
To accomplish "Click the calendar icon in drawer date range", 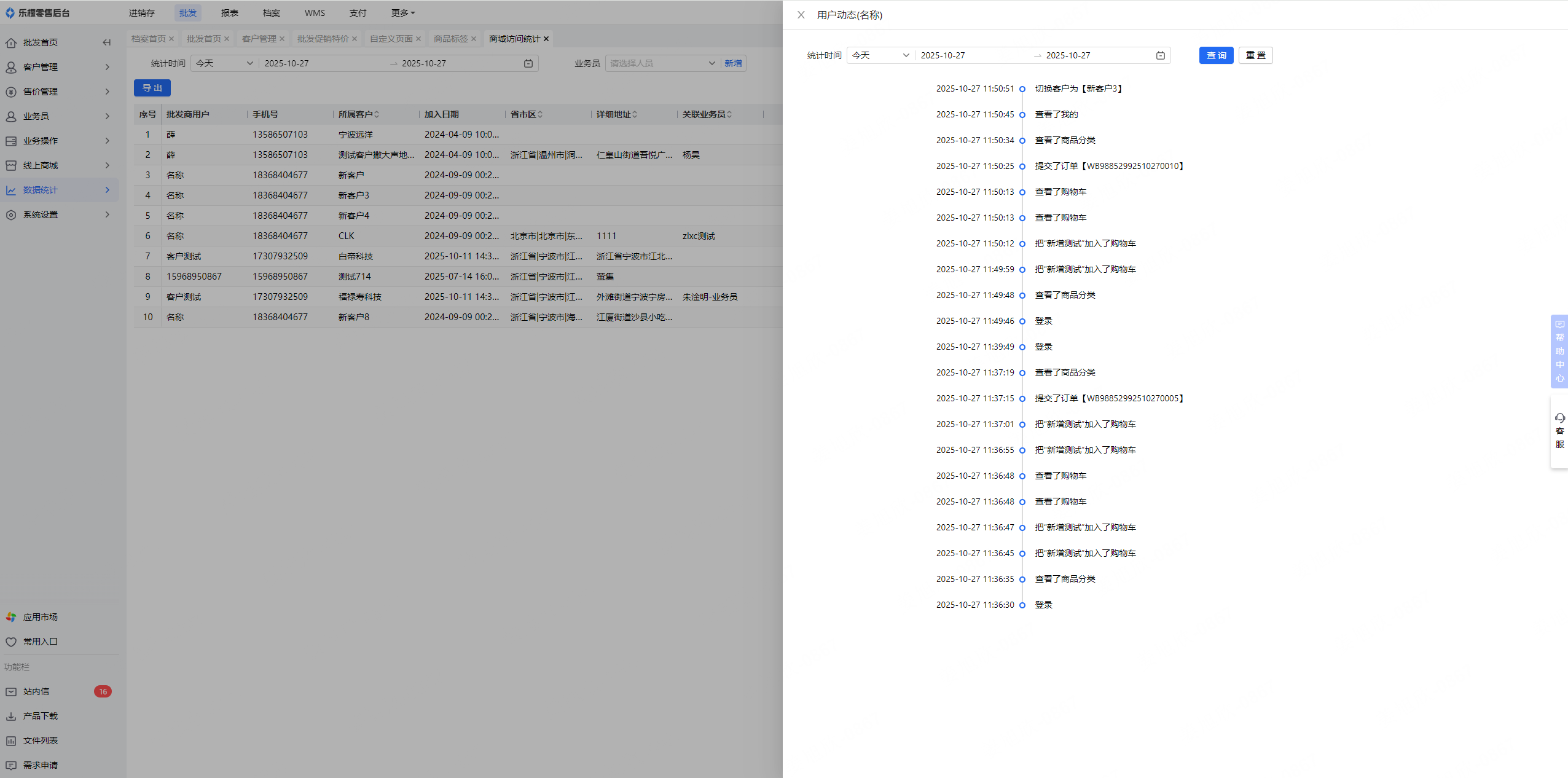I will 1160,55.
